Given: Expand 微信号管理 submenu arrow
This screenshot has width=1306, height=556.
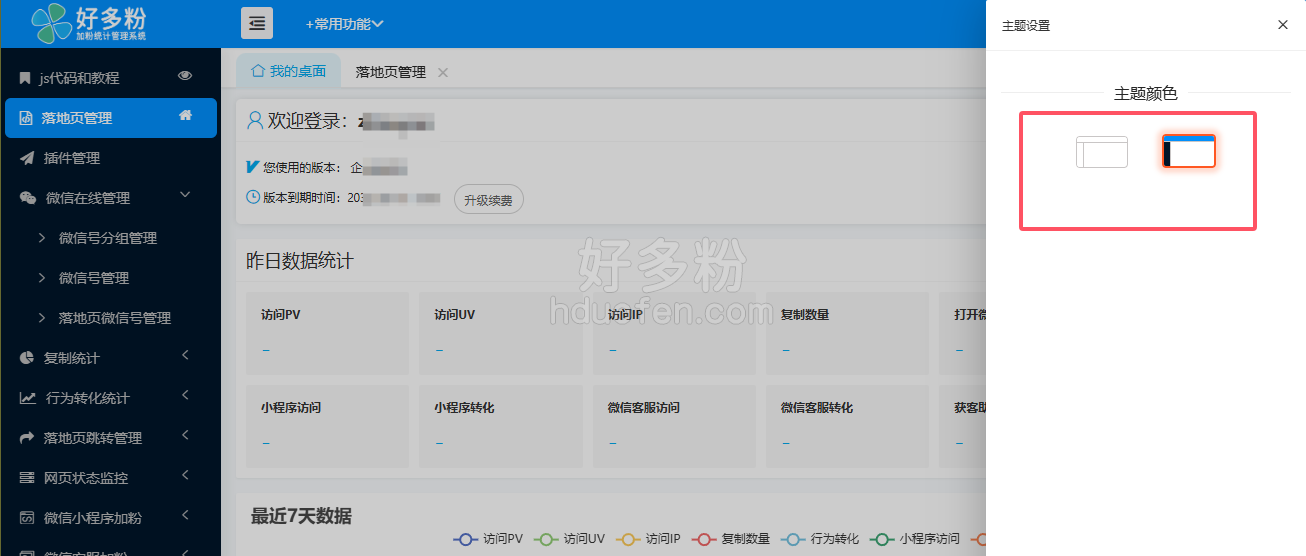Looking at the screenshot, I should tap(42, 278).
